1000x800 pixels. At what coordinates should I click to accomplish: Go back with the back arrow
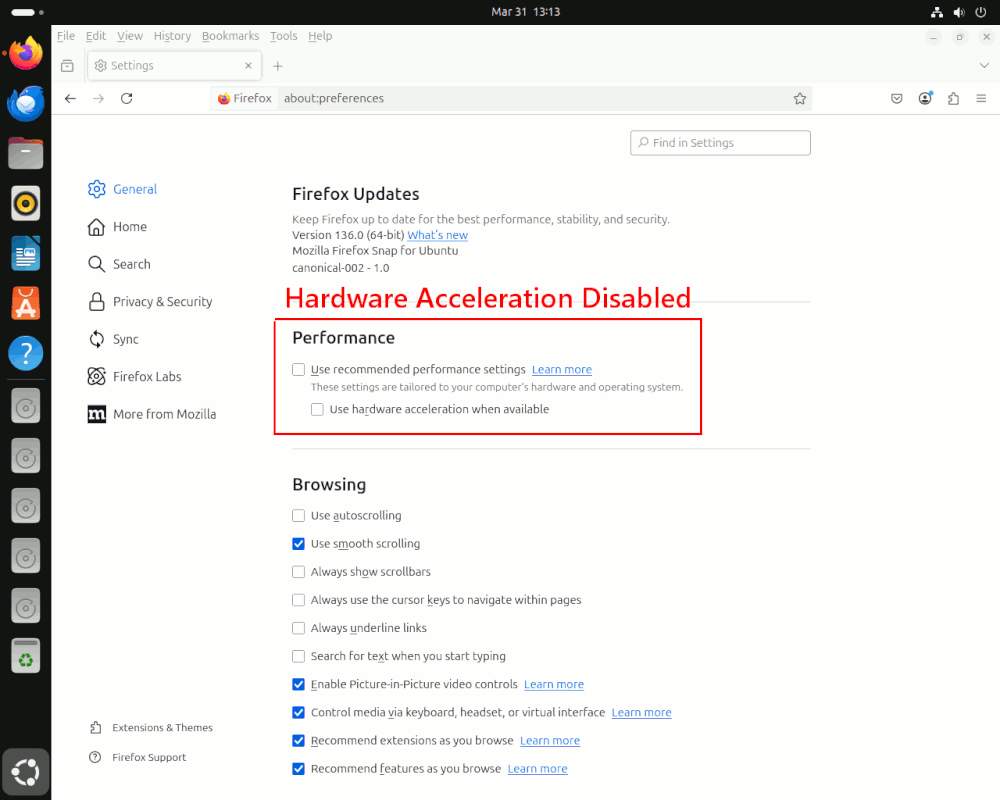[70, 98]
